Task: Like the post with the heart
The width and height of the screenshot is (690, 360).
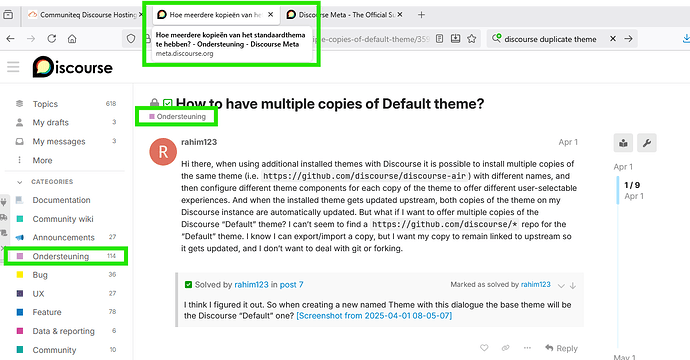Action: [x=484, y=348]
